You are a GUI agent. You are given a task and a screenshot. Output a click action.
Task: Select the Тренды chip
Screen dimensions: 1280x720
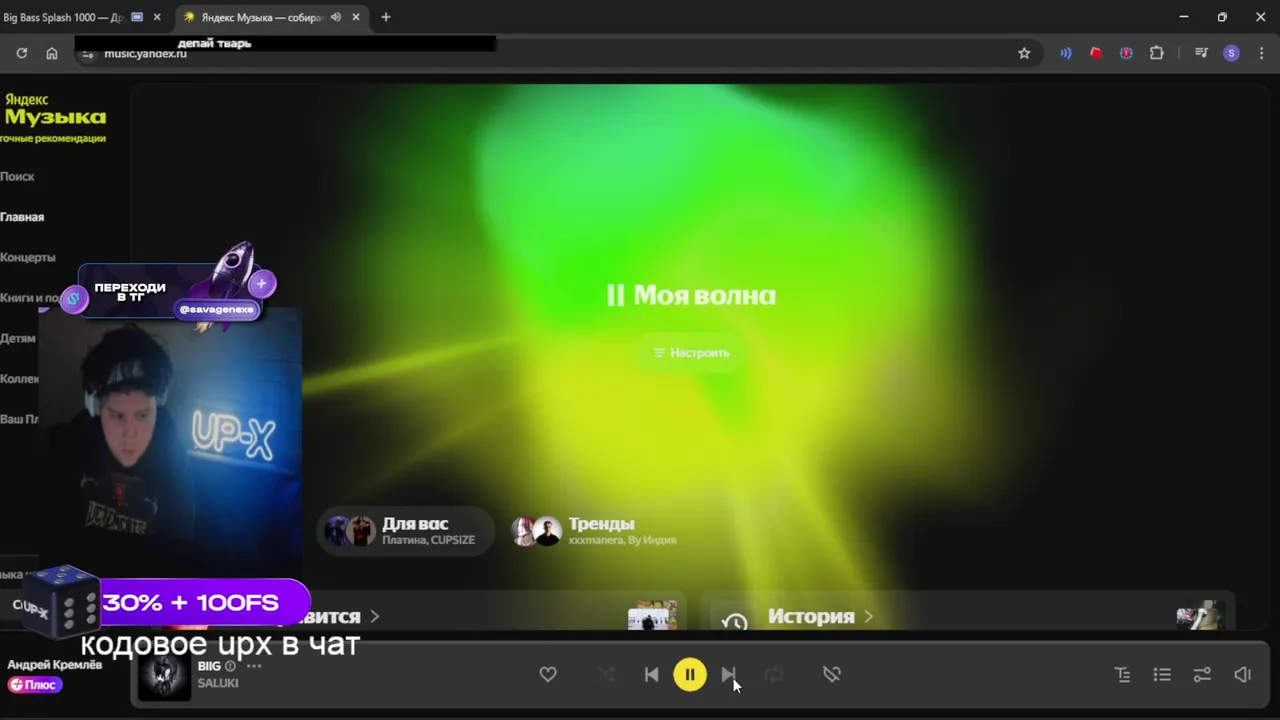click(x=593, y=530)
